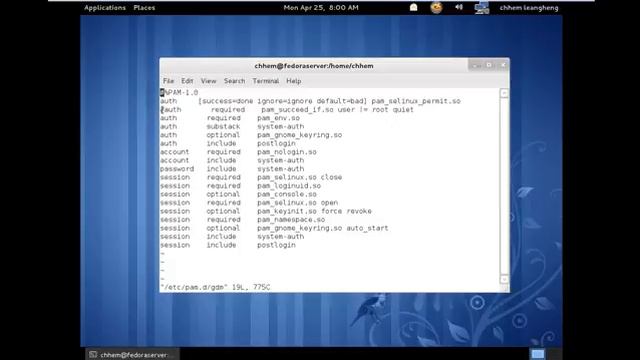640x360 pixels.
Task: Maximize the terminal window
Action: click(x=489, y=65)
